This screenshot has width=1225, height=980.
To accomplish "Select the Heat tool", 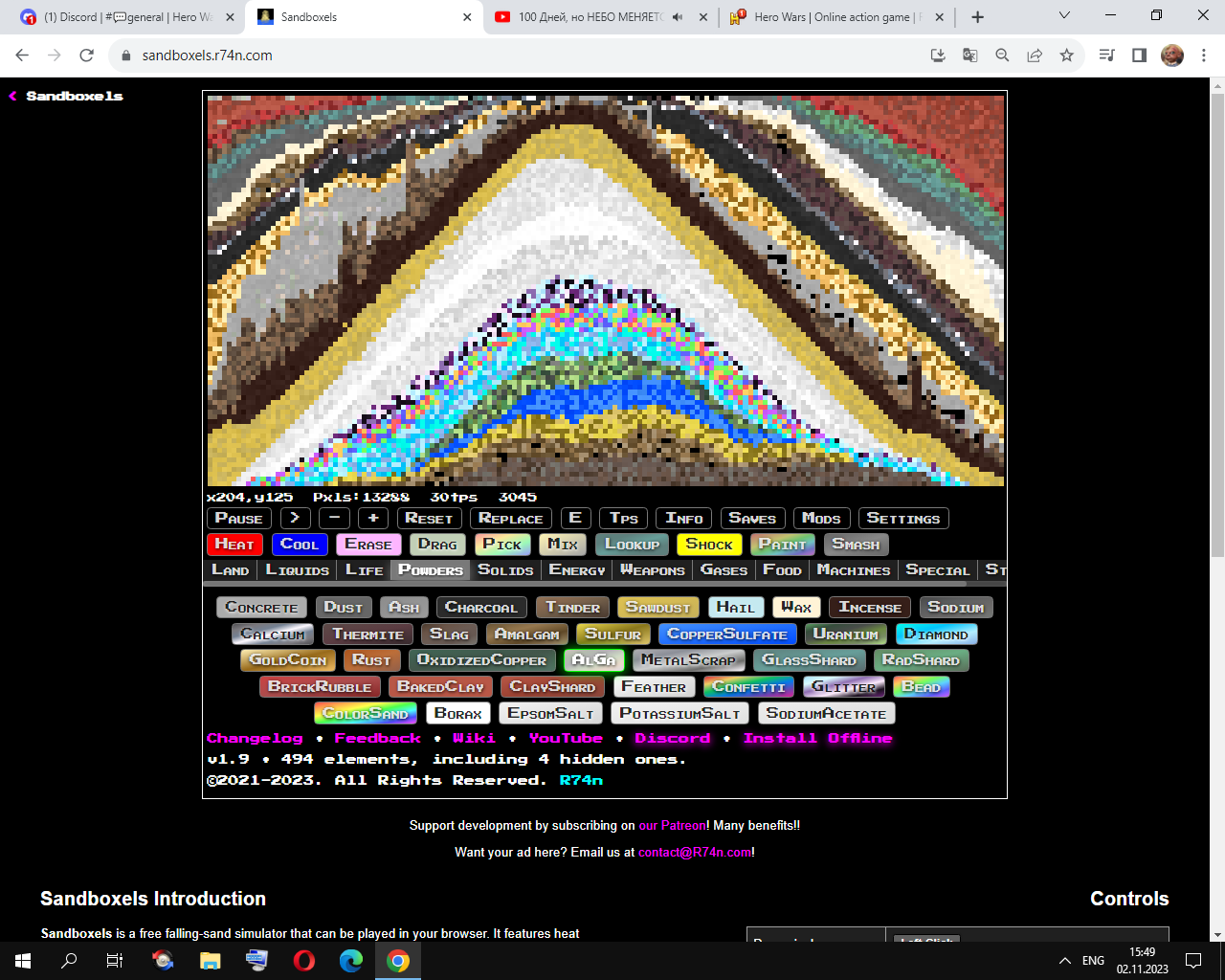I will pos(234,544).
